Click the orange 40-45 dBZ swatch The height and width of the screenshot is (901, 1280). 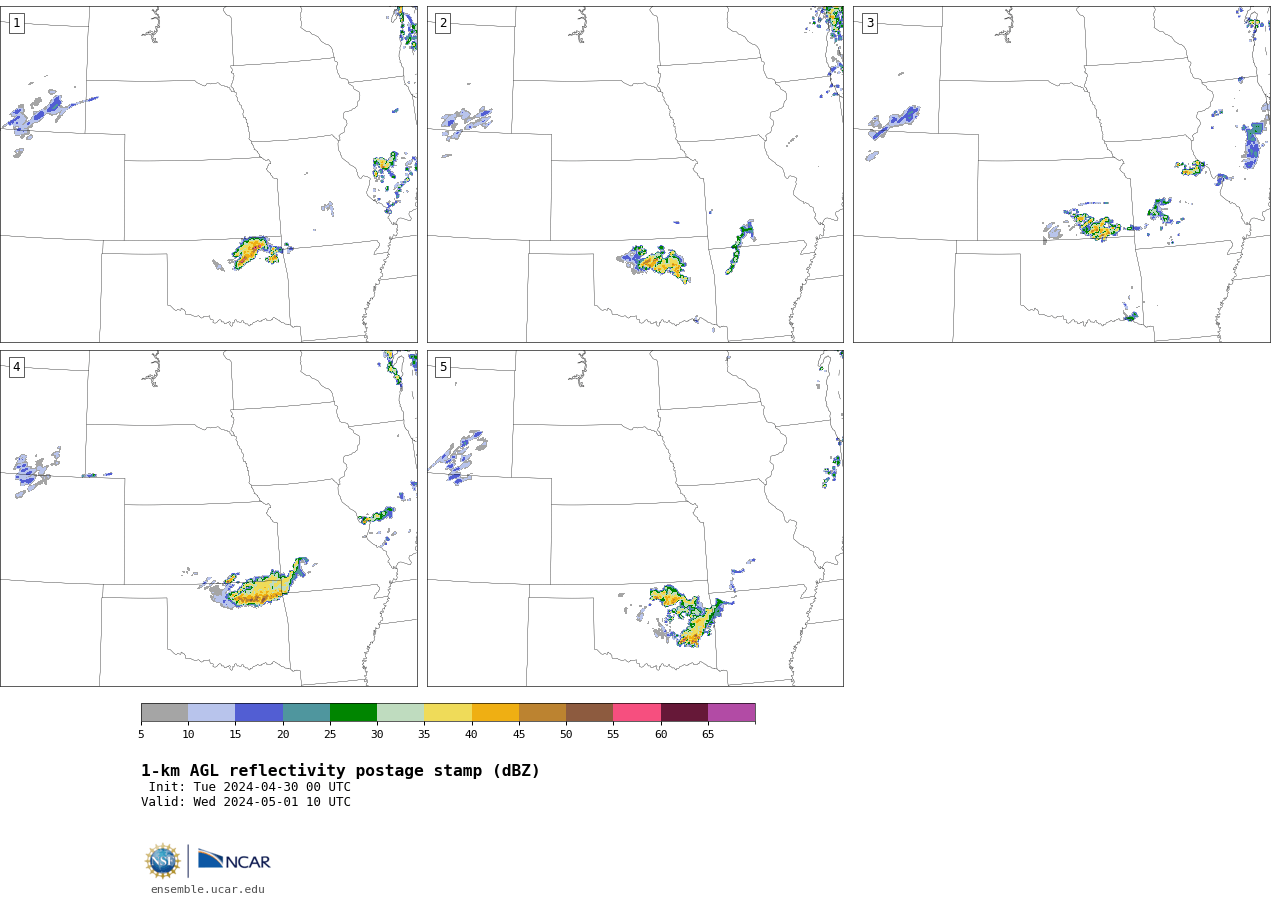click(495, 713)
